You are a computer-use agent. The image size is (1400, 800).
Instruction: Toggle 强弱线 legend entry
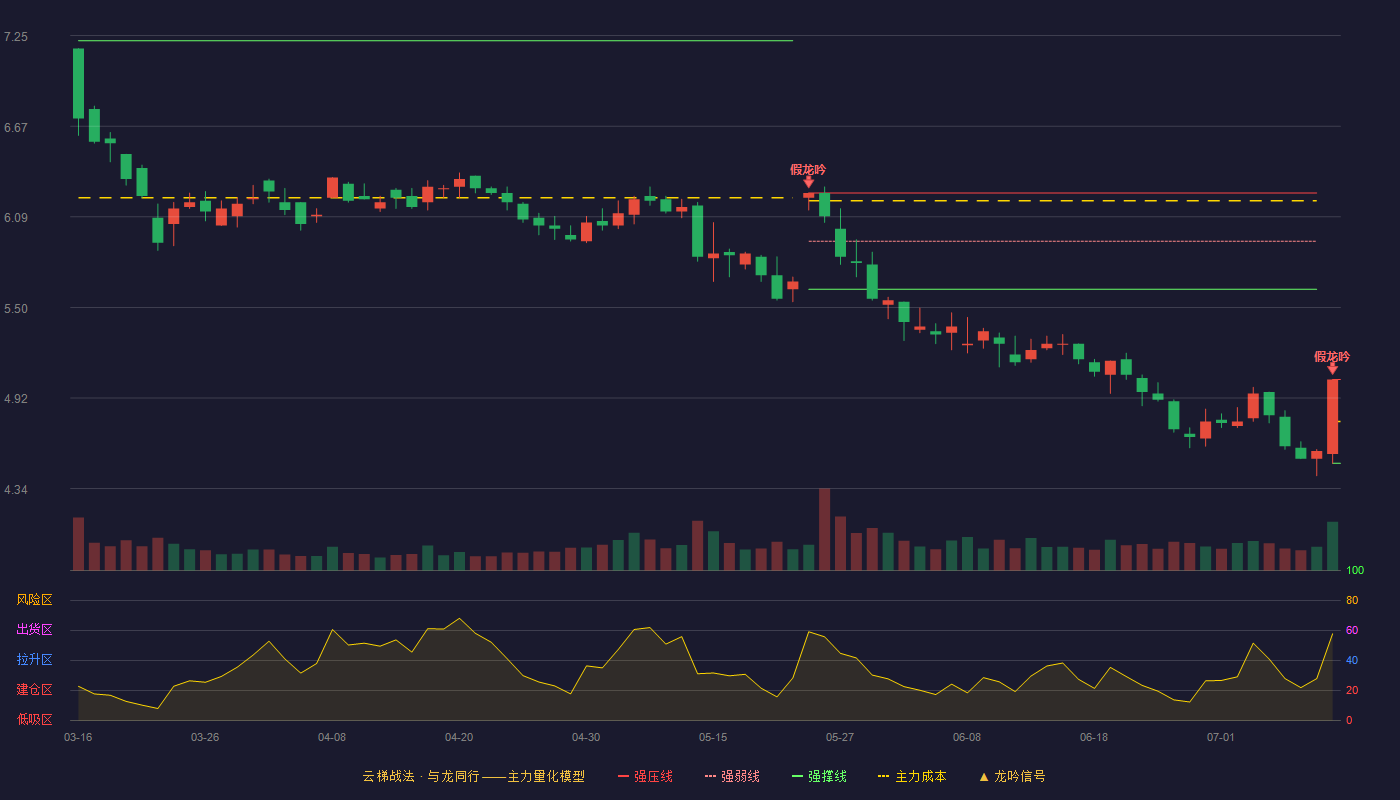coord(732,776)
